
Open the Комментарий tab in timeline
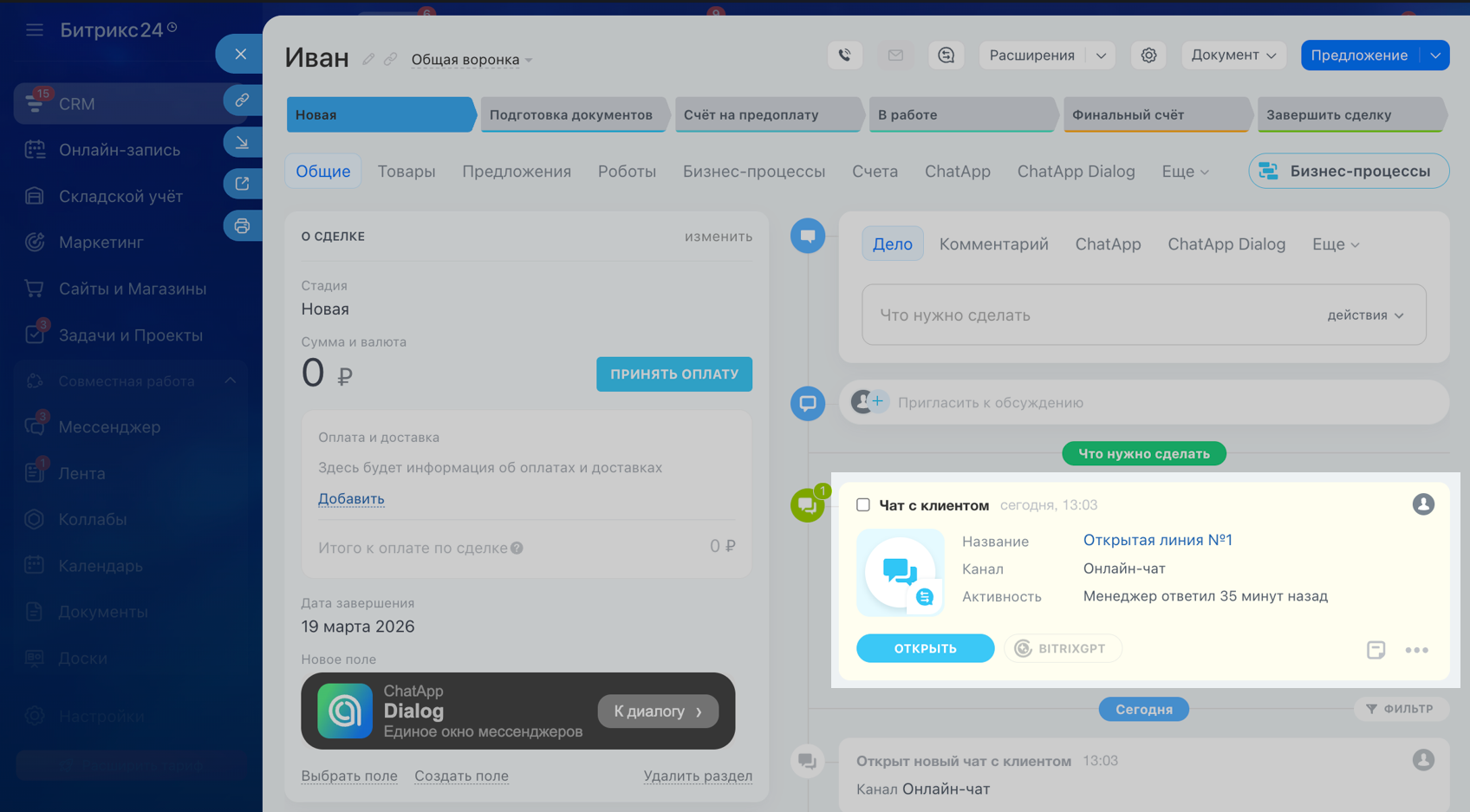click(x=993, y=244)
